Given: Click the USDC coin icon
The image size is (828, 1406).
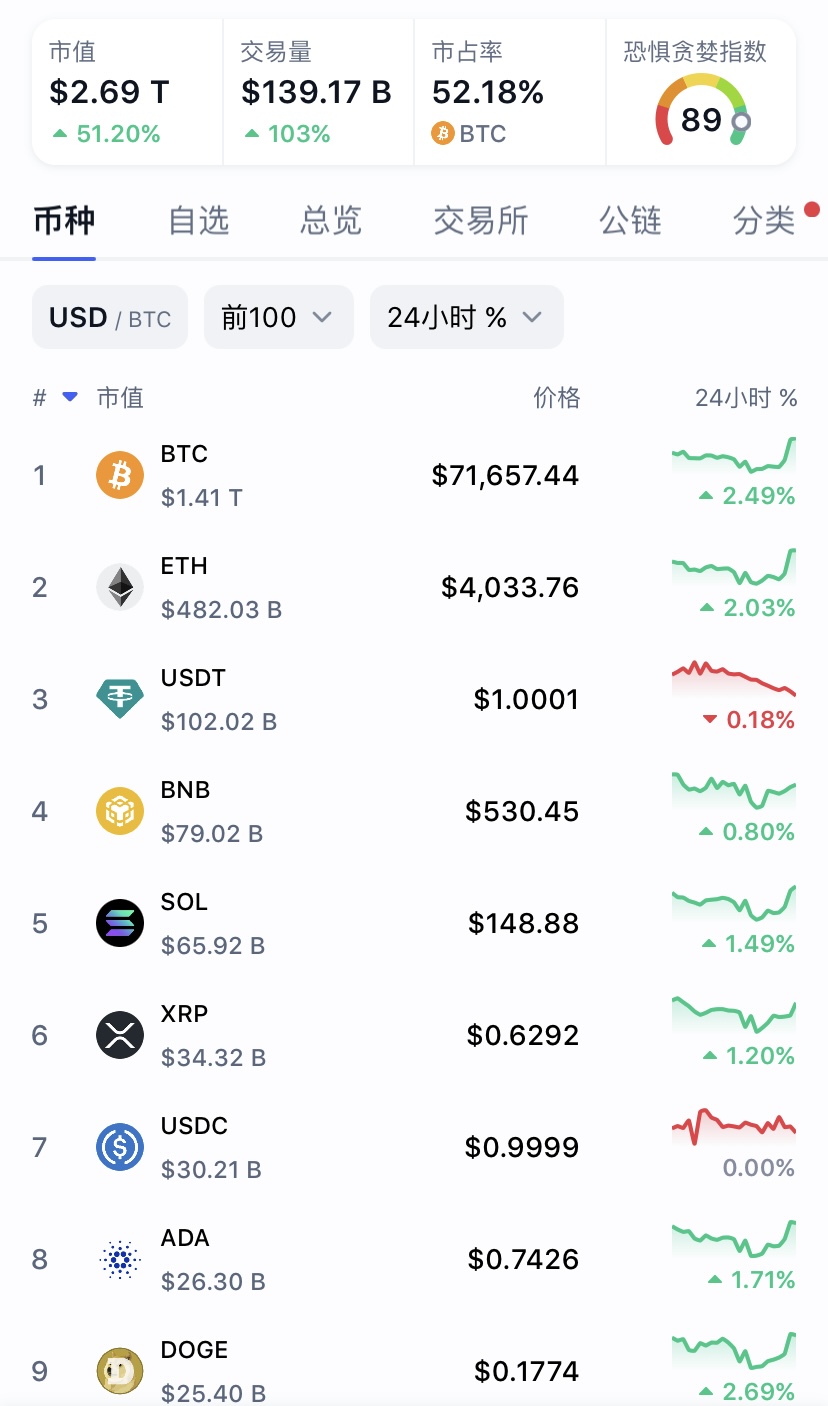Looking at the screenshot, I should (120, 1147).
